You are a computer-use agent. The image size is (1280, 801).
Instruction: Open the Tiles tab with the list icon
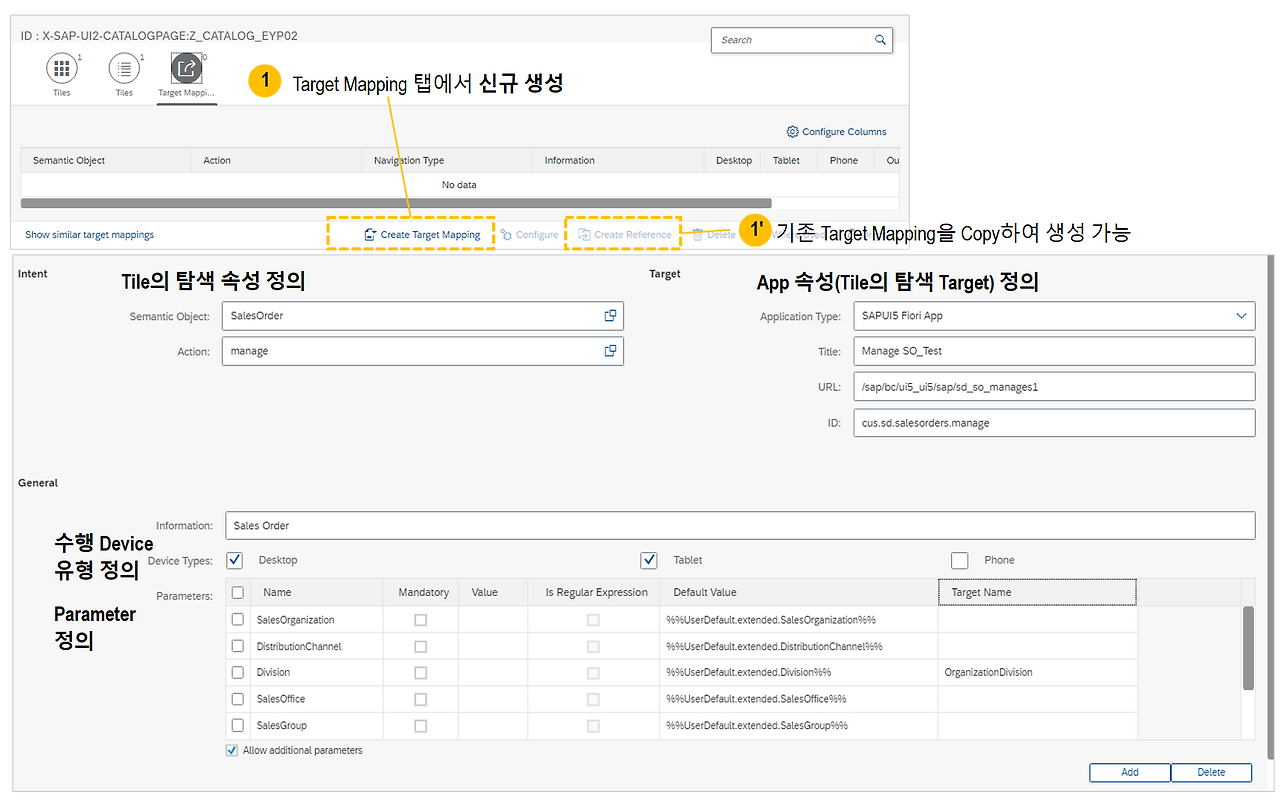(124, 69)
